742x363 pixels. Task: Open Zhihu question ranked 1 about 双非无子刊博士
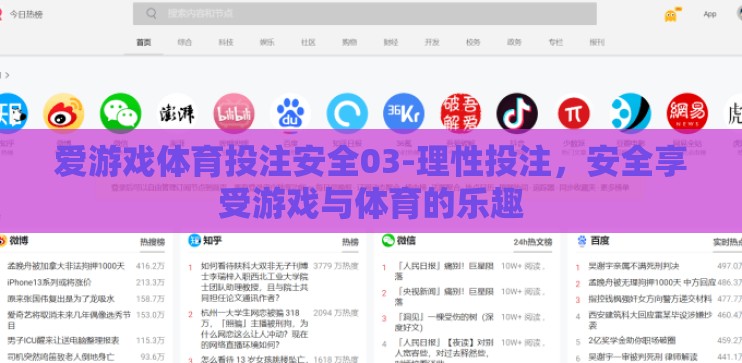[x=255, y=282]
